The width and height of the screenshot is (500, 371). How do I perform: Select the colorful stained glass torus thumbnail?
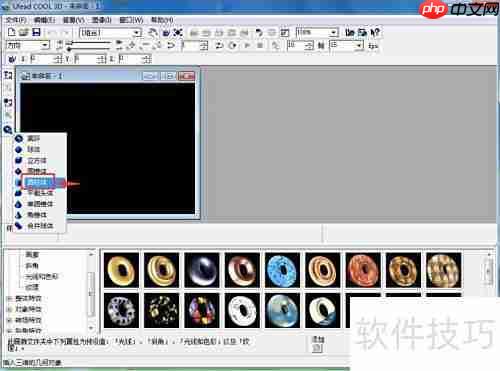coord(202,311)
